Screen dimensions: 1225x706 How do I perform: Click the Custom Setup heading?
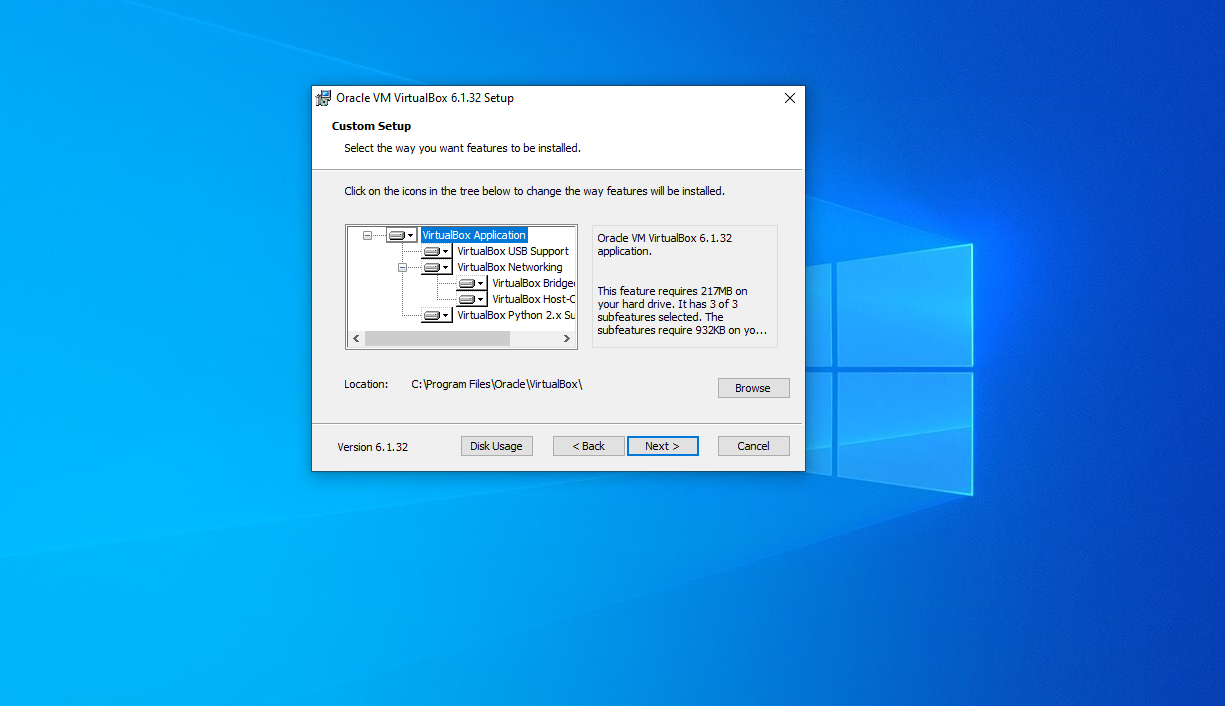pyautogui.click(x=371, y=126)
